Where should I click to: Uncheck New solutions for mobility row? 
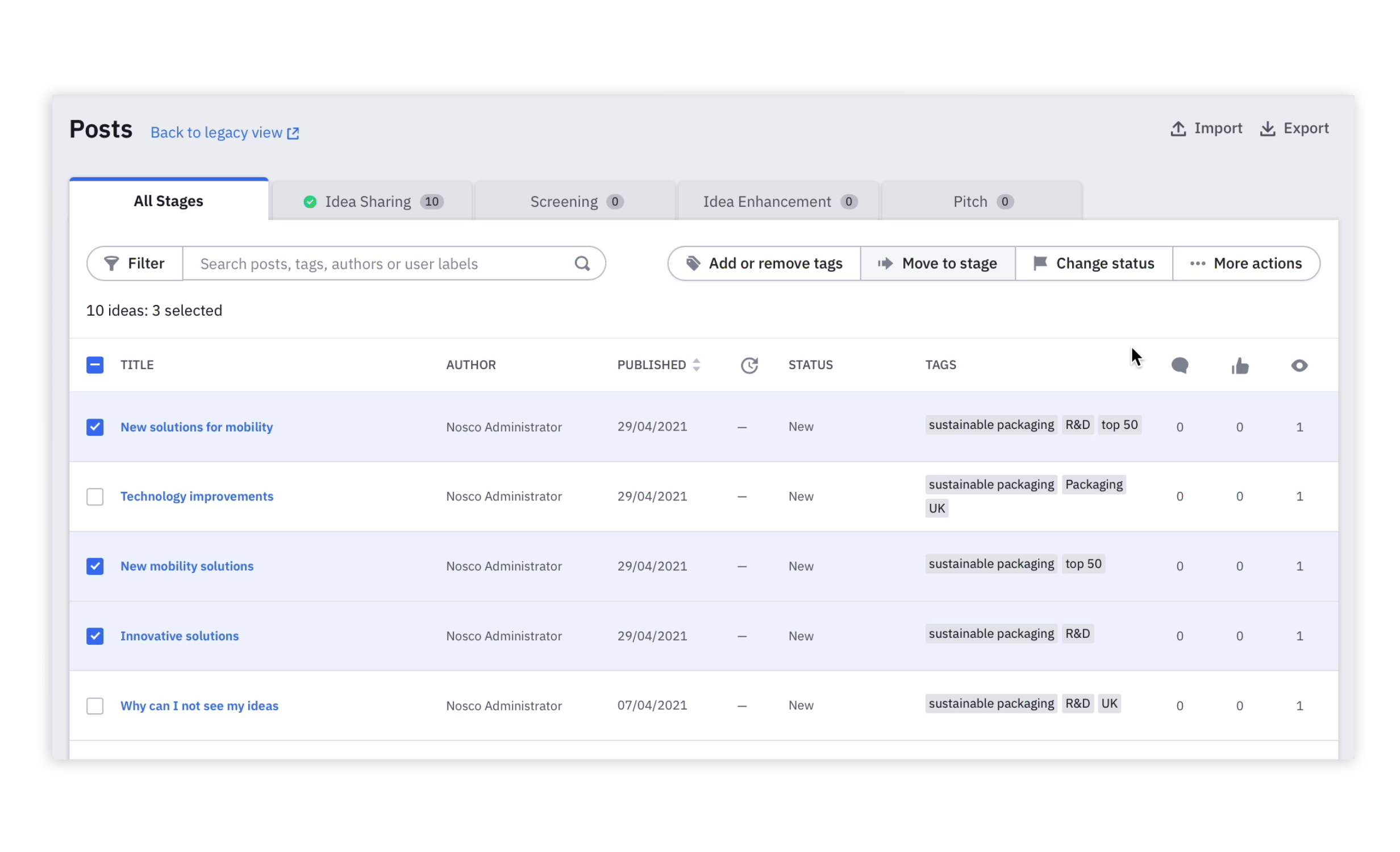coord(95,427)
